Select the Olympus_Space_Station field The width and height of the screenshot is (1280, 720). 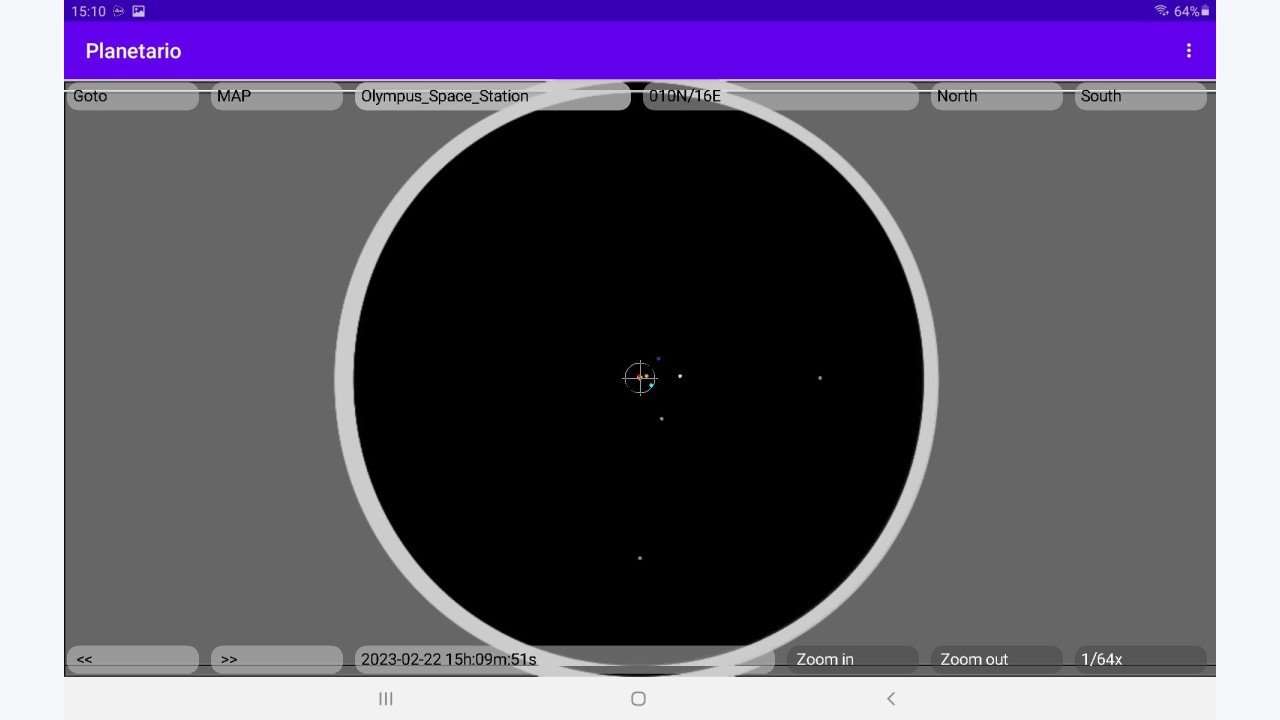[x=493, y=96]
